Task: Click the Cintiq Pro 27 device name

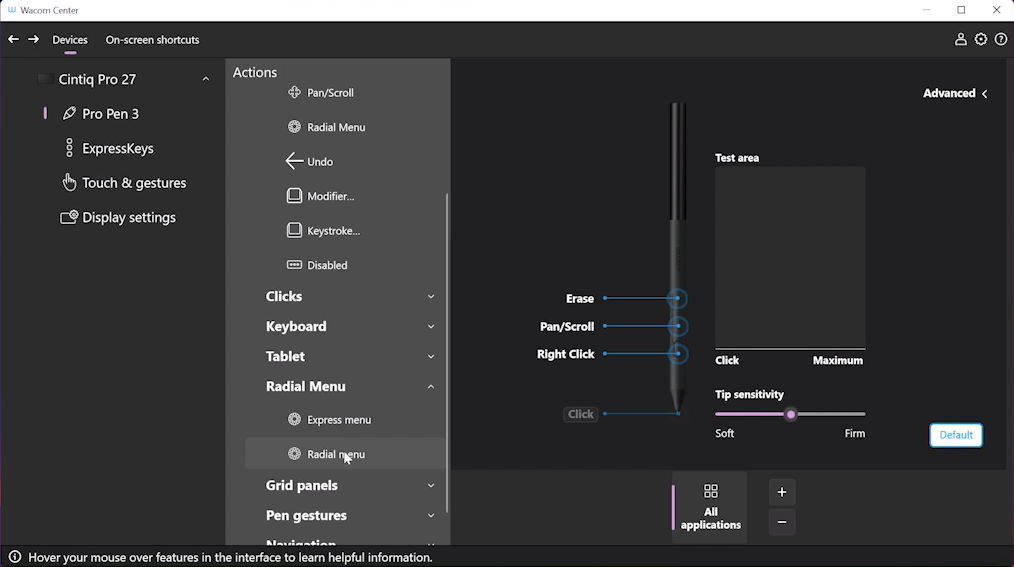Action: point(97,79)
